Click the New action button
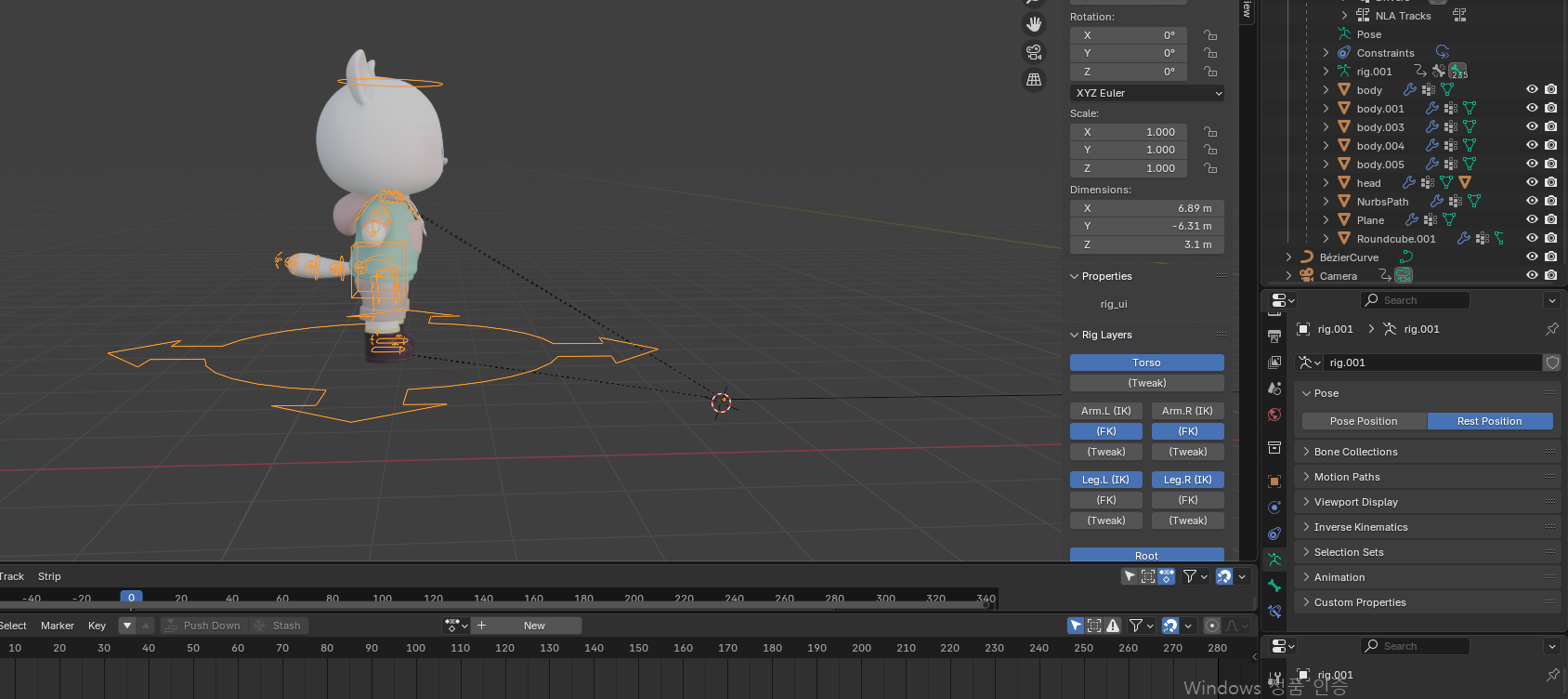 tap(534, 626)
